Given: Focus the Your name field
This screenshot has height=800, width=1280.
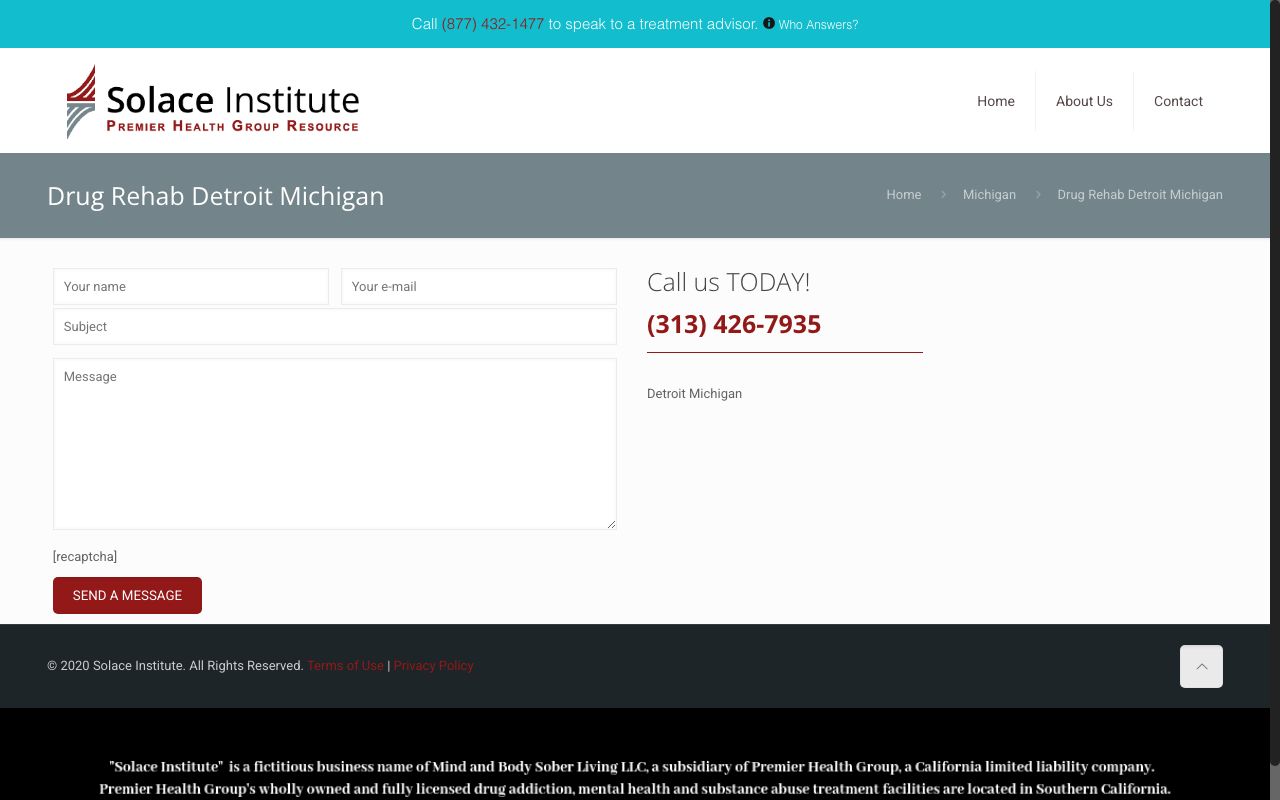Looking at the screenshot, I should click(x=191, y=286).
